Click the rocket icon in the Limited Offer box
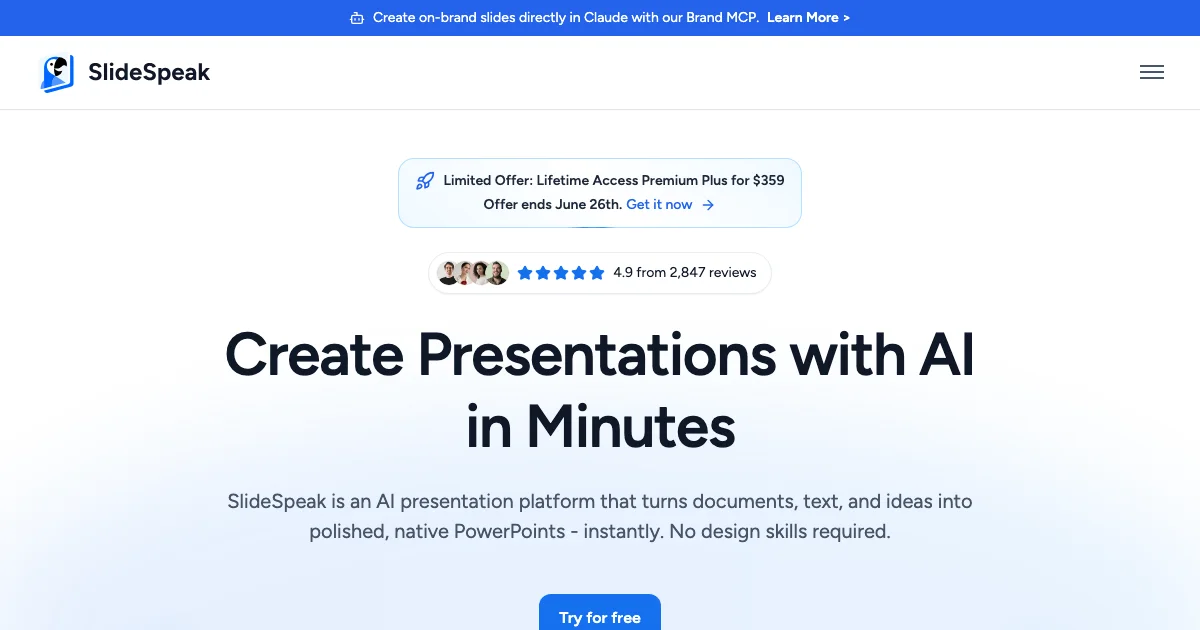The image size is (1200, 630). [425, 181]
